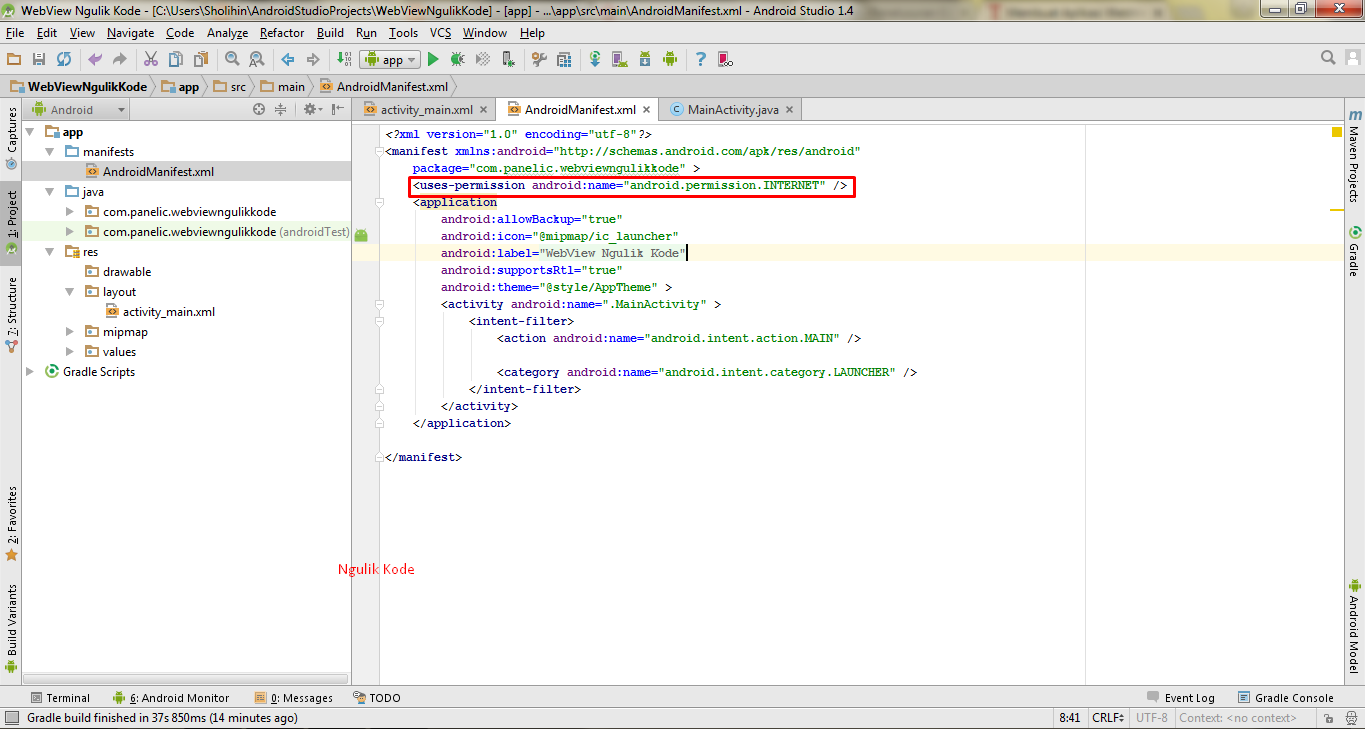The height and width of the screenshot is (729, 1365).
Task: Expand the values folder
Action: [70, 352]
